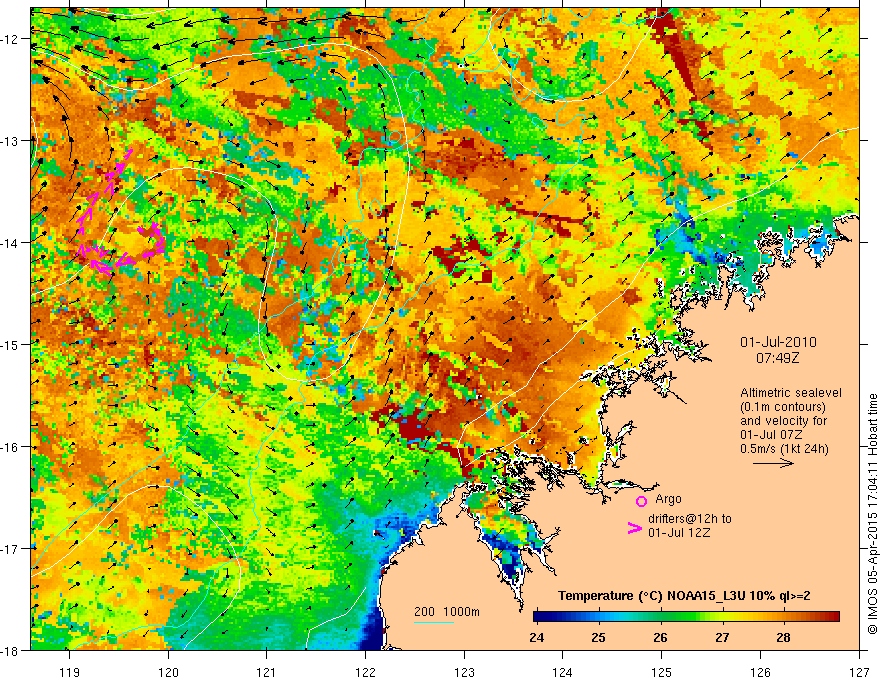Screen dimensions: 880x680
Task: Click the colorbar tick label '27'
Action: [722, 637]
